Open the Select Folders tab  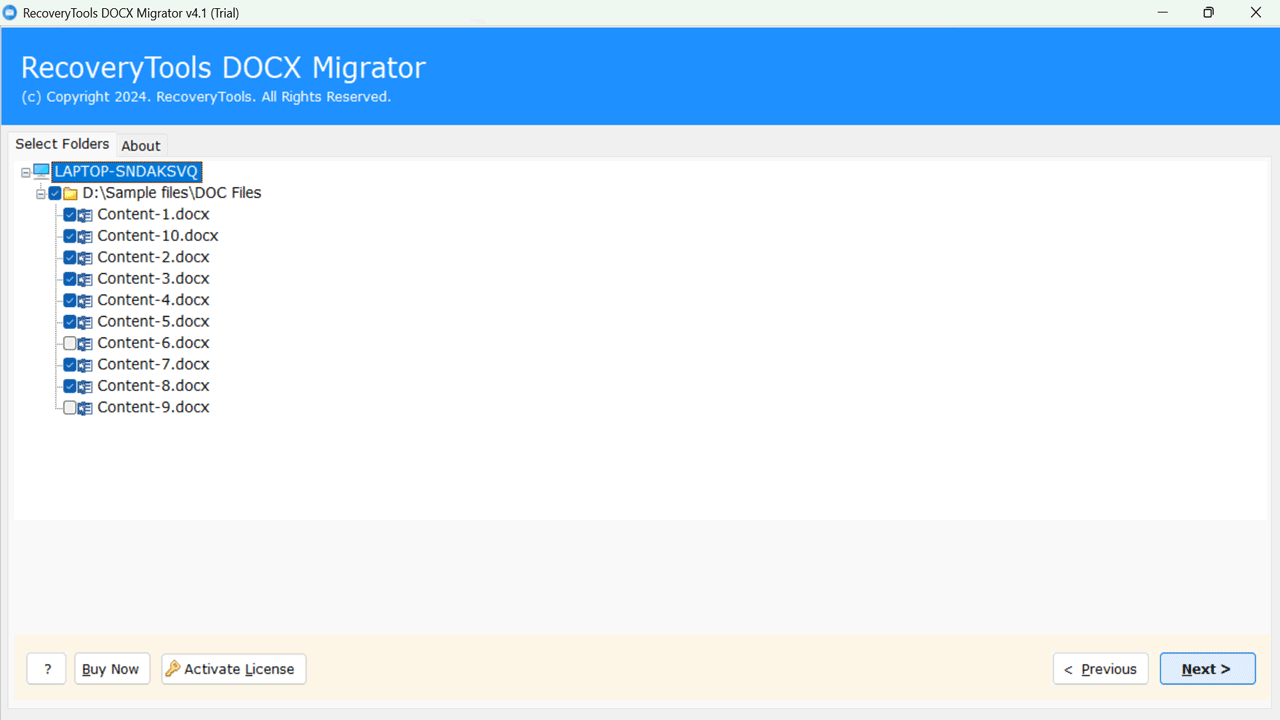tap(62, 144)
